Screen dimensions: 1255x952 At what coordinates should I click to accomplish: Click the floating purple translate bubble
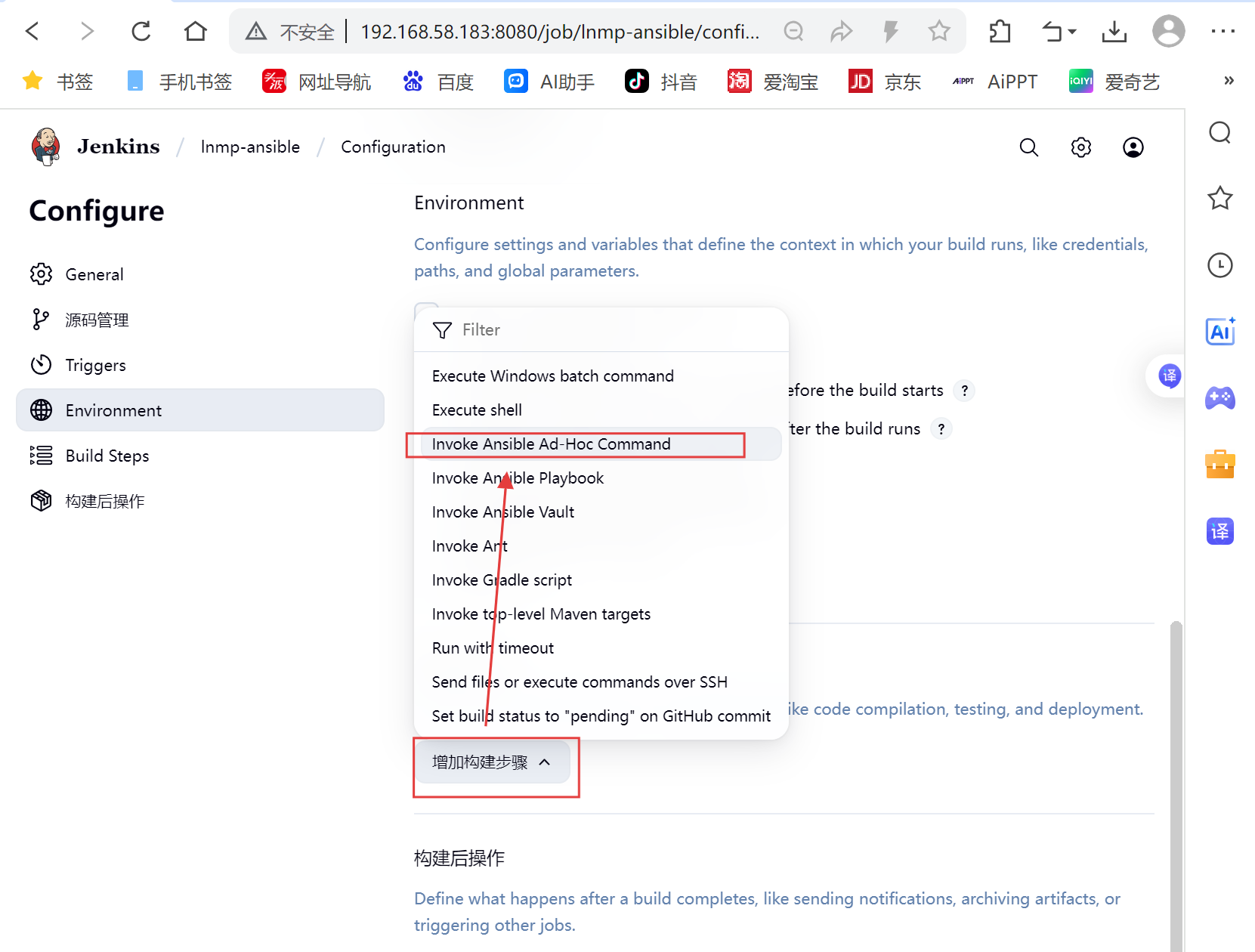1169,376
